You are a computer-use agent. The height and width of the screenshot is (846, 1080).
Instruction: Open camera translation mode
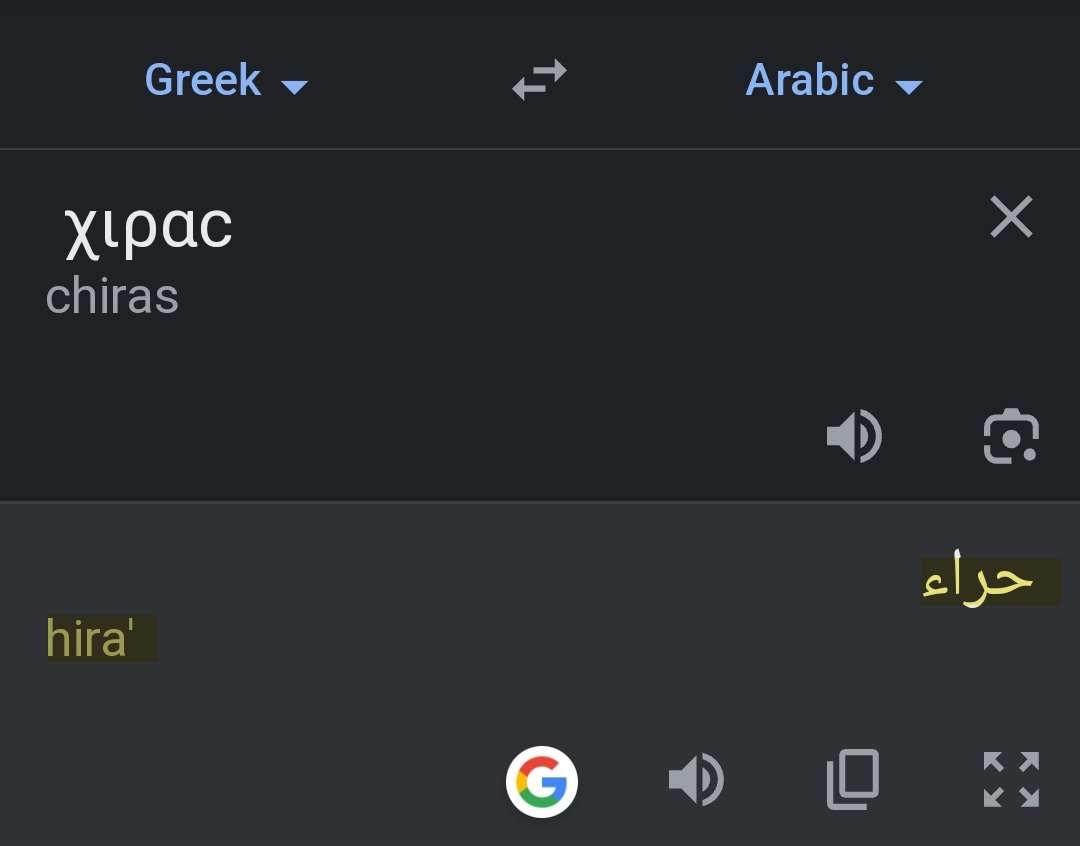pos(1011,437)
